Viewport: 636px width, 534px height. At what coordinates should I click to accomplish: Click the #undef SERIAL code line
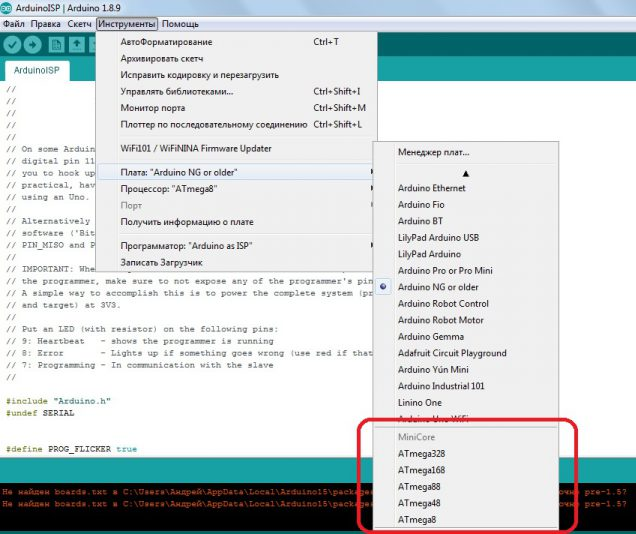coord(40,413)
